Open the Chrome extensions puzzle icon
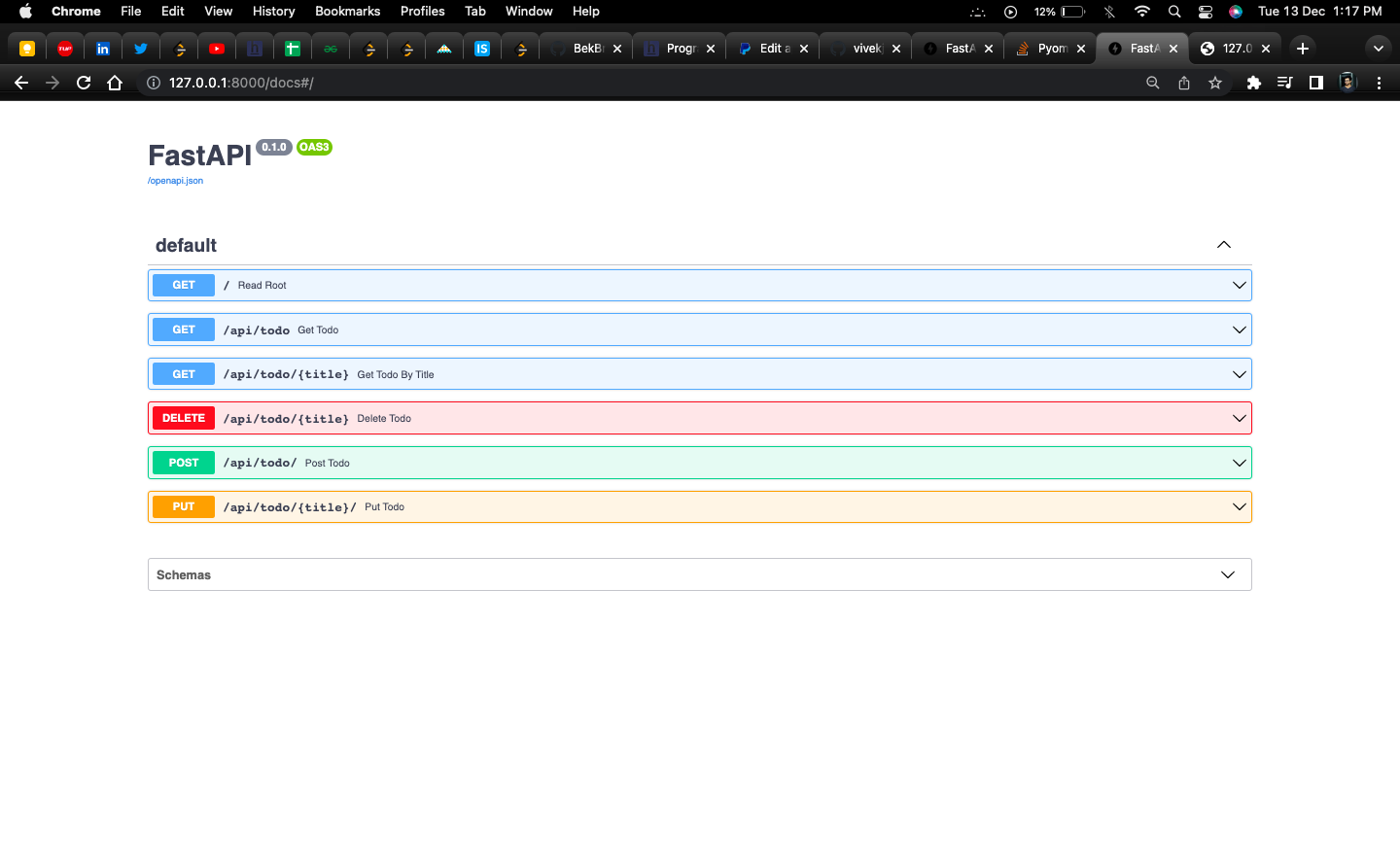 tap(1254, 83)
